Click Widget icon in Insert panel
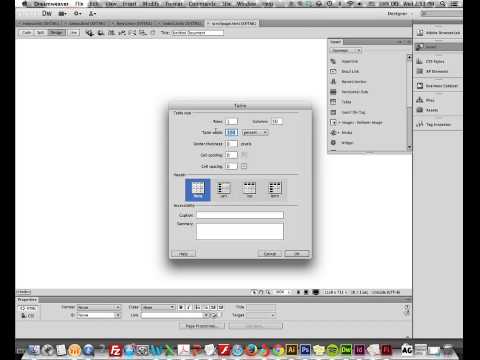 pyautogui.click(x=333, y=143)
